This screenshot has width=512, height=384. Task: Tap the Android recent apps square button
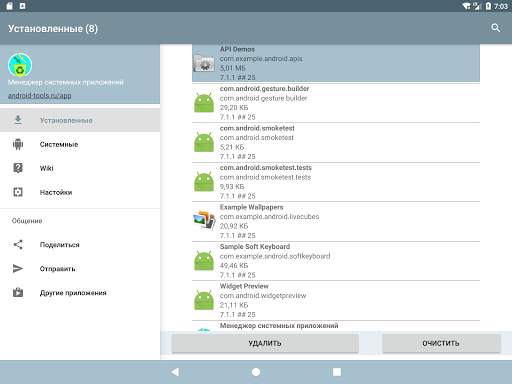point(337,372)
